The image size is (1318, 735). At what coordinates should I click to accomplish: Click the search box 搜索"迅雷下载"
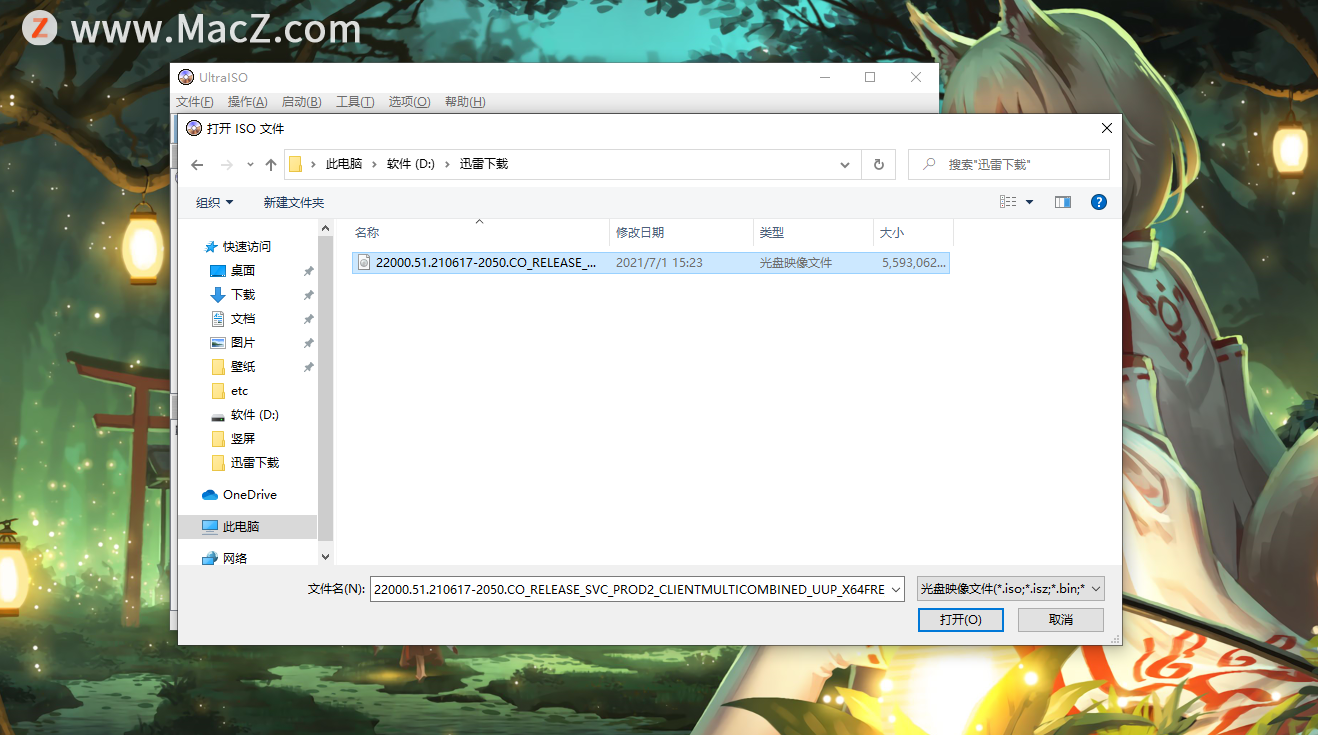pyautogui.click(x=1009, y=164)
